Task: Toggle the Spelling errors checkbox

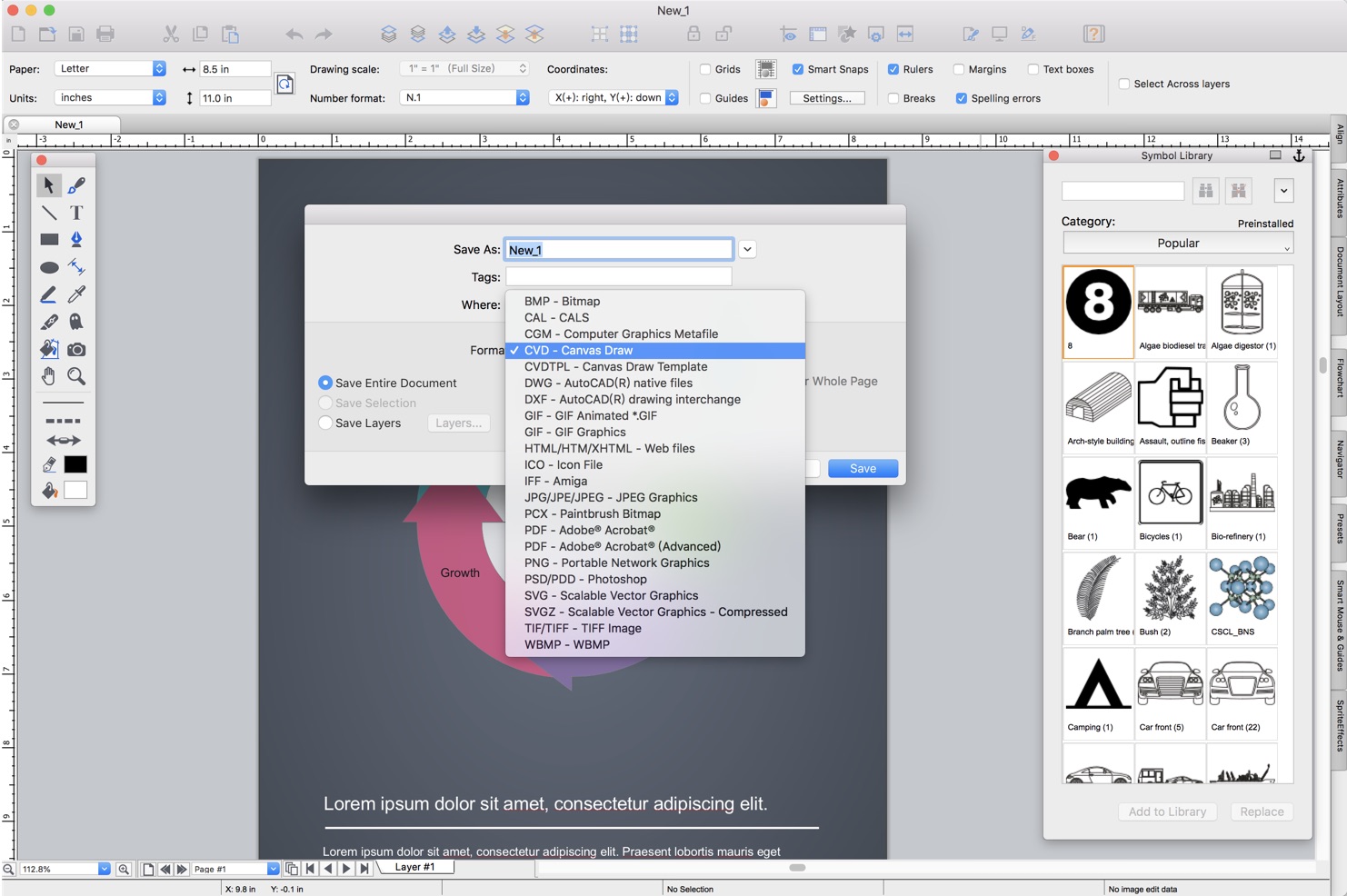Action: coord(962,98)
